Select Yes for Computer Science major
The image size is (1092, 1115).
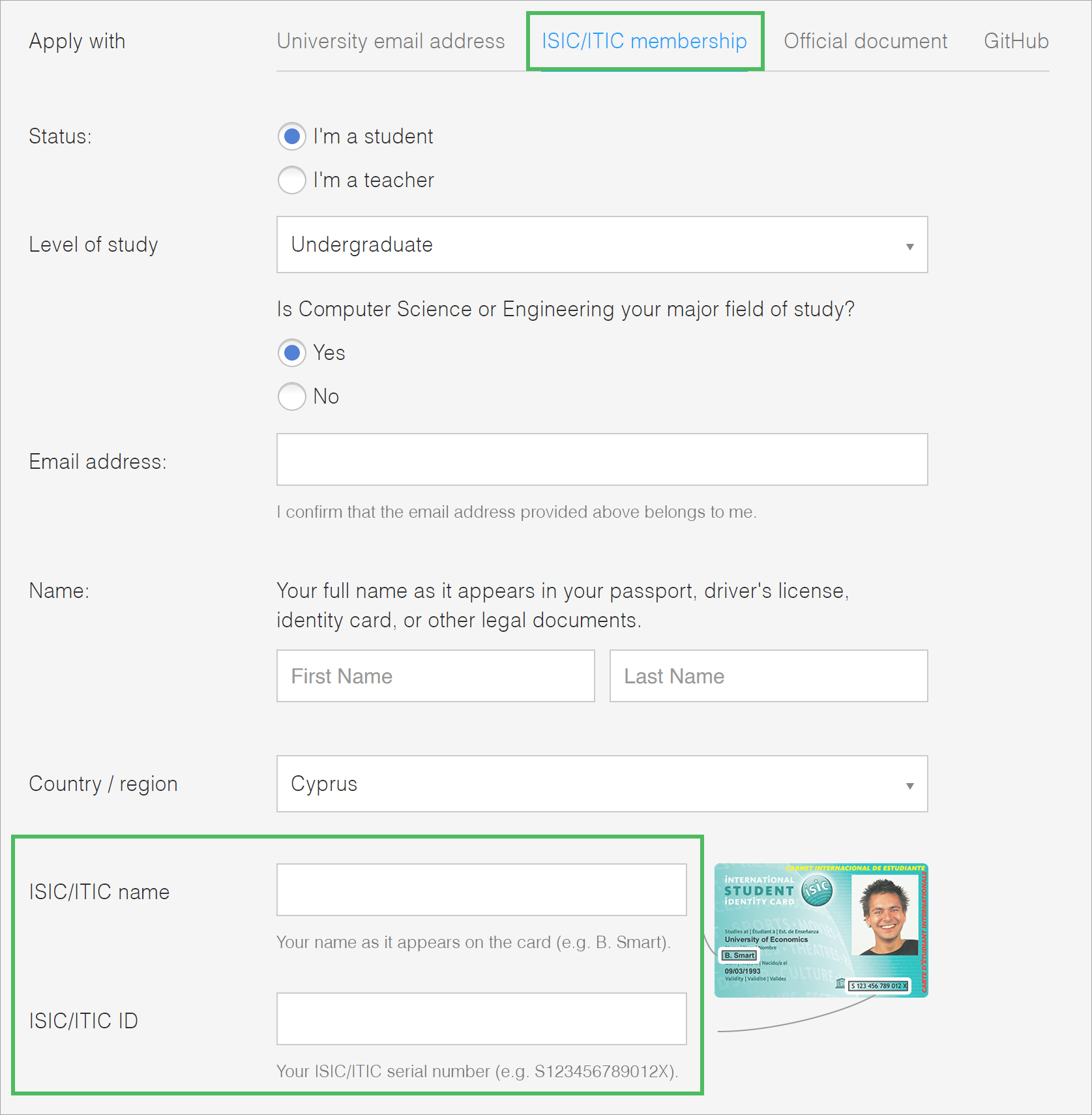(x=292, y=353)
